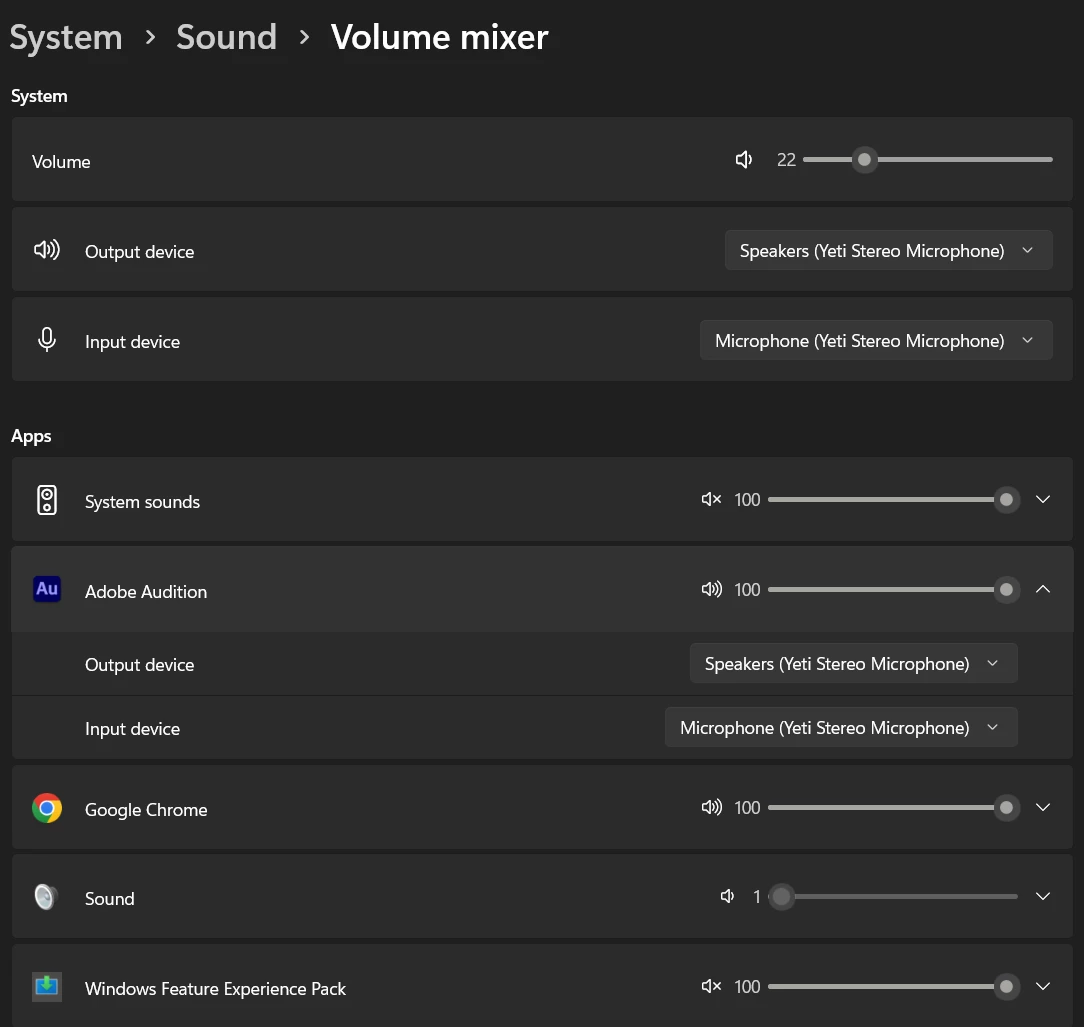Open Adobe Audition Output device dropdown
Screen dimensions: 1084x1027
tap(853, 664)
